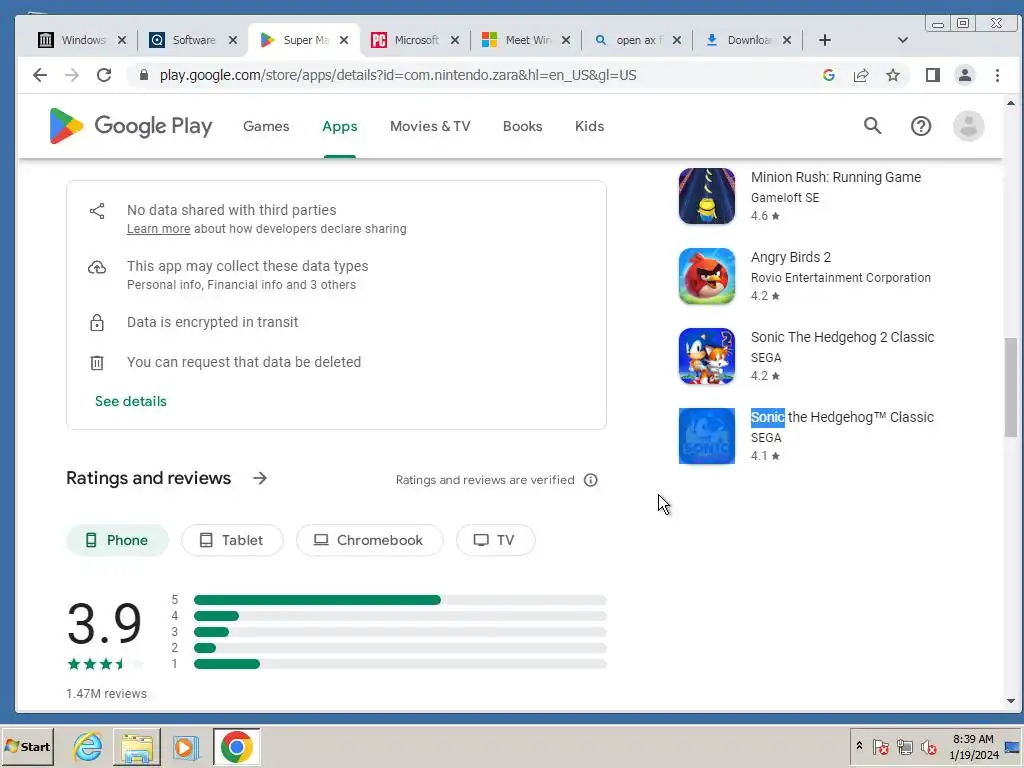
Task: Open Minion Rush: Running Game title
Action: [835, 177]
